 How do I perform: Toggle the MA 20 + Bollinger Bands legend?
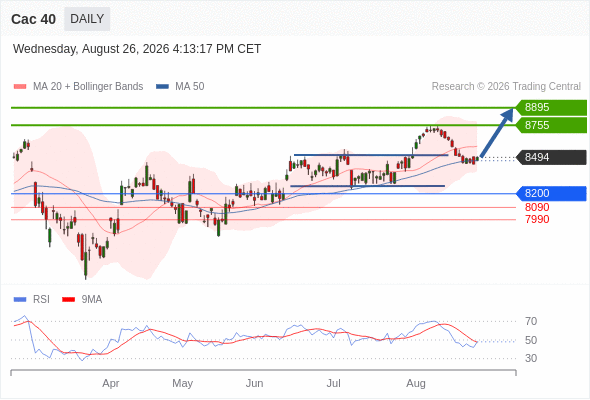coord(88,87)
